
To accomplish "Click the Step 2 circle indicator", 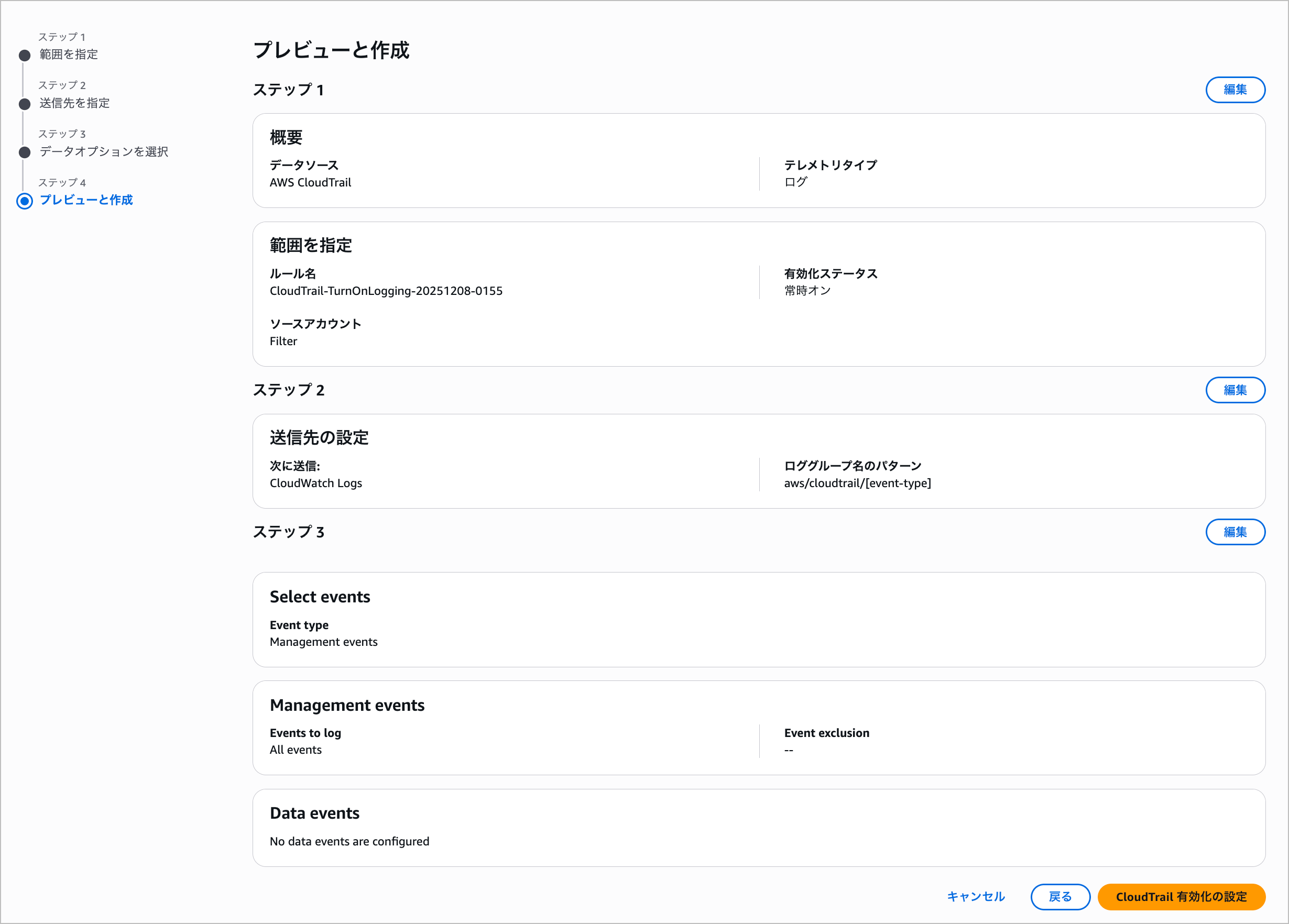I will [x=25, y=104].
